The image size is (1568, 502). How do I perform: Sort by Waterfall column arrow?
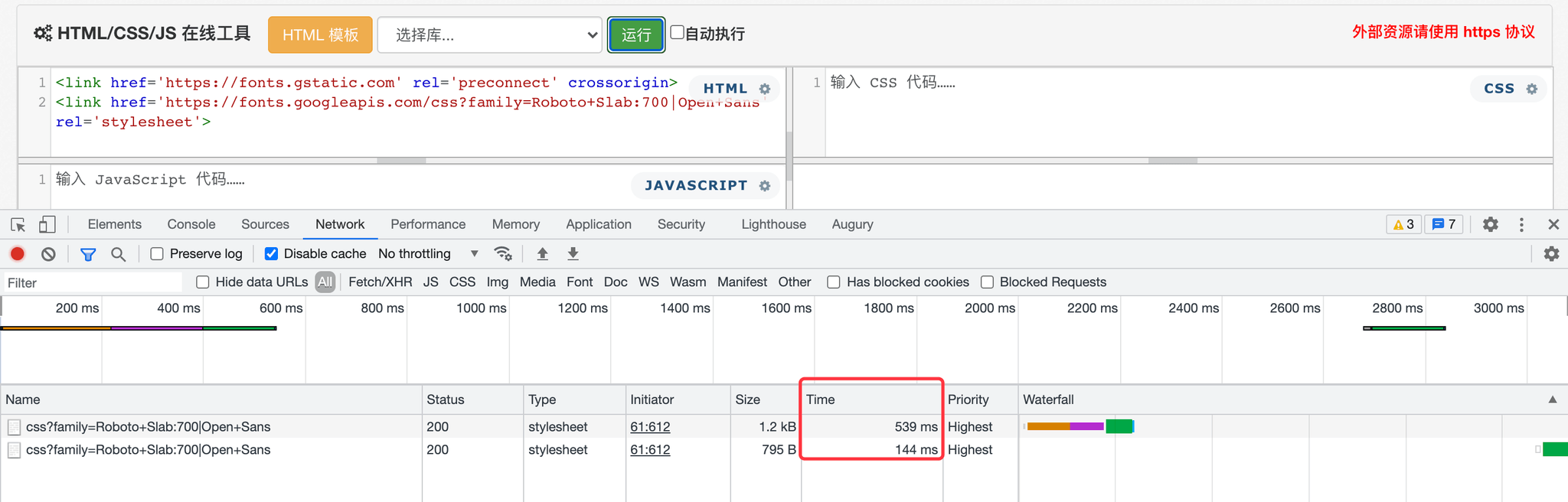tap(1553, 399)
